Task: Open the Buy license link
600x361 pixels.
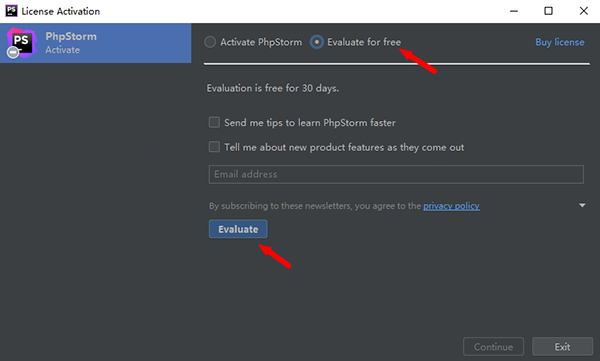Action: point(560,42)
